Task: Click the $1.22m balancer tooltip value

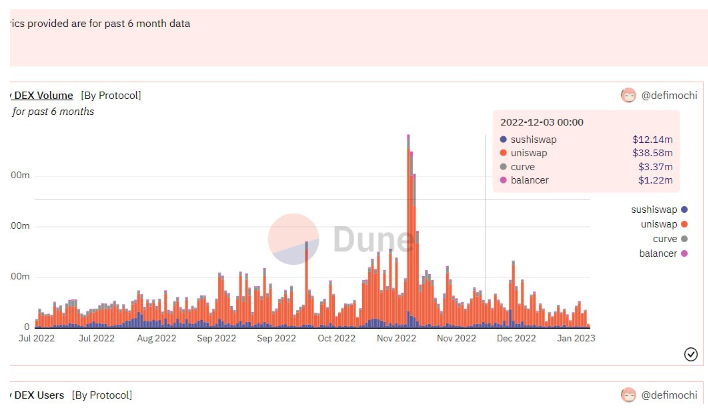Action: pos(655,181)
